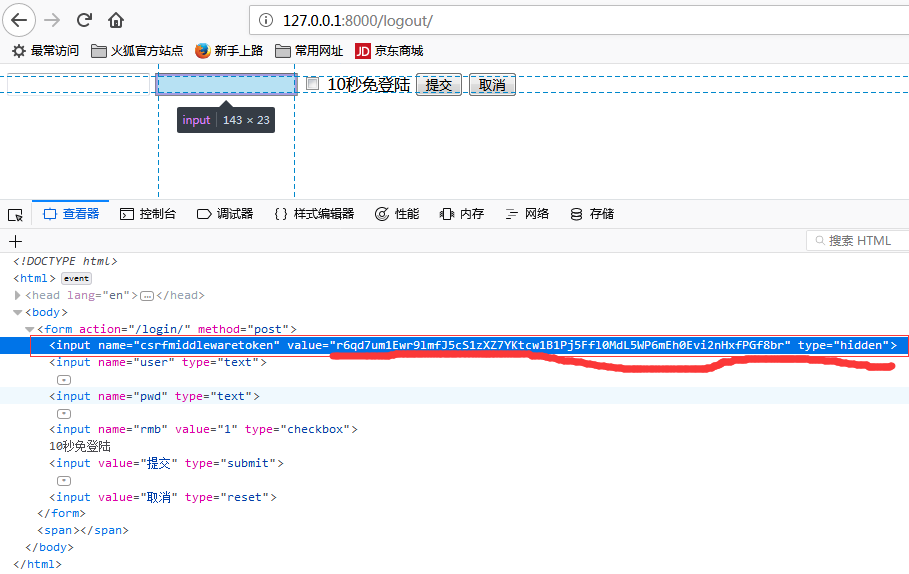Image resolution: width=909 pixels, height=574 pixels.
Task: Switch to the 控制台 console tab
Action: 148,214
